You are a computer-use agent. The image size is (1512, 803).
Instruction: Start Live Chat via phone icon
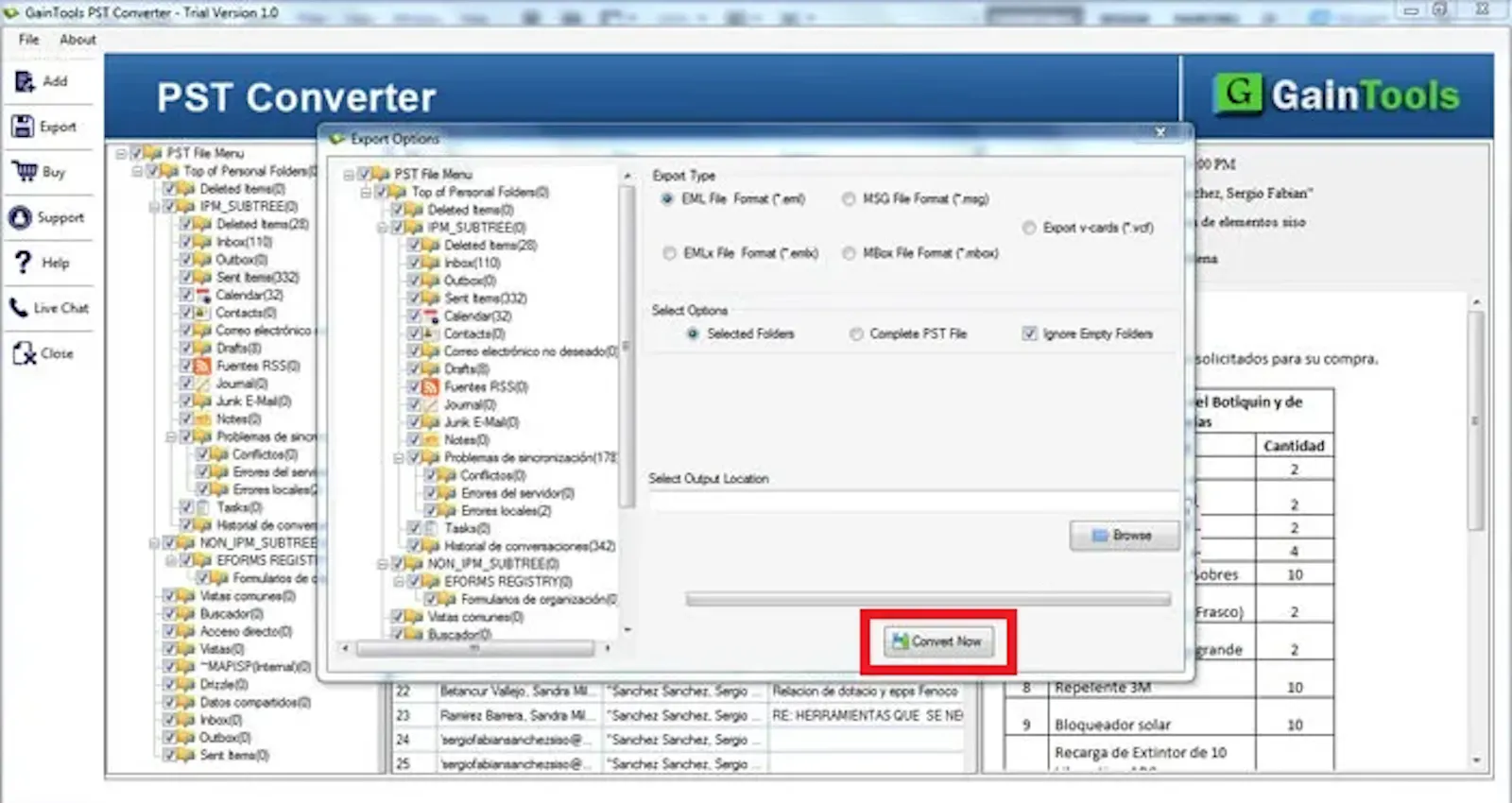(x=19, y=308)
